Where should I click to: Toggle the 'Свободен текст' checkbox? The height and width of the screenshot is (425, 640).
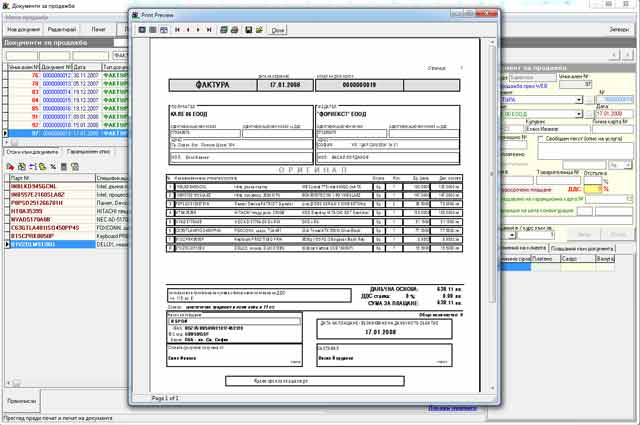tap(539, 139)
